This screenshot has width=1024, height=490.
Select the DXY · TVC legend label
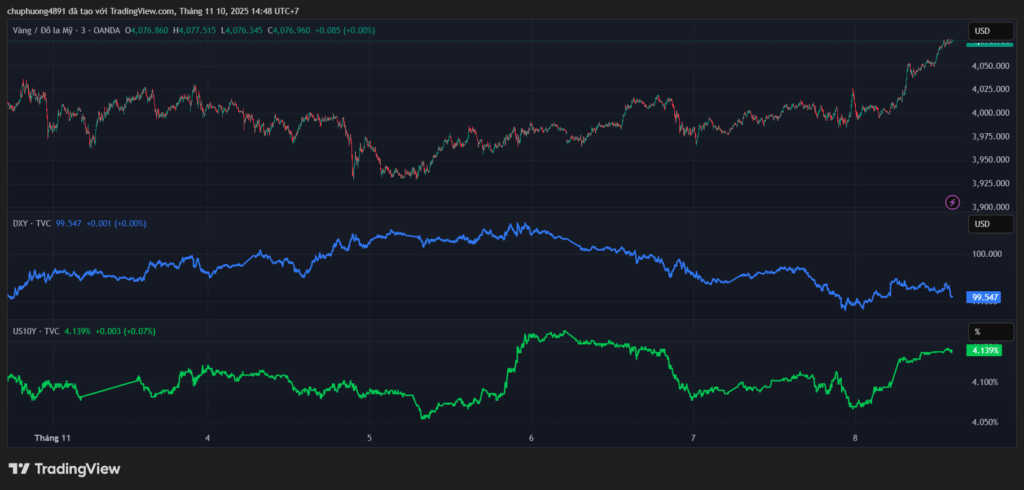click(32, 223)
